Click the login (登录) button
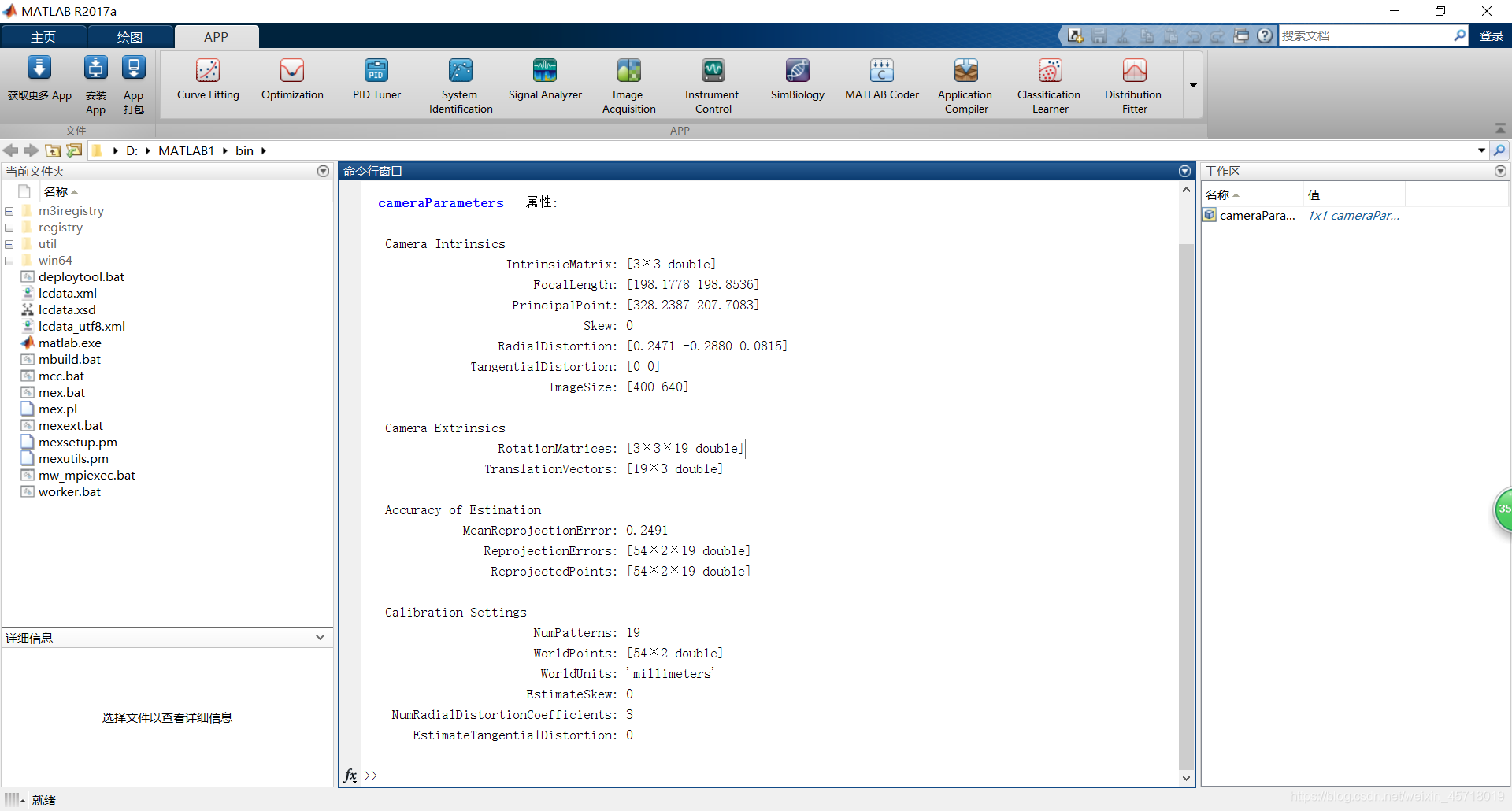 click(1491, 36)
